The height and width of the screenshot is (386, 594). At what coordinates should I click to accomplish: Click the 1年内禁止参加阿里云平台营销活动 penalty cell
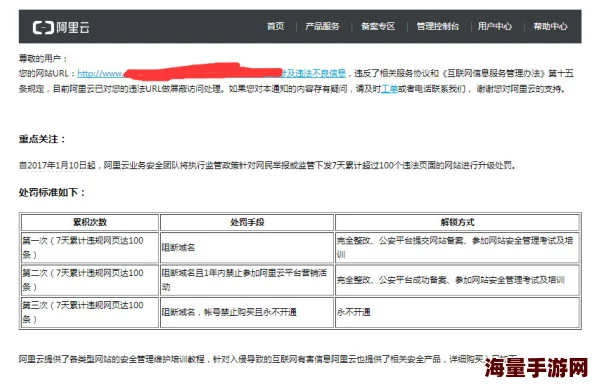[247, 280]
